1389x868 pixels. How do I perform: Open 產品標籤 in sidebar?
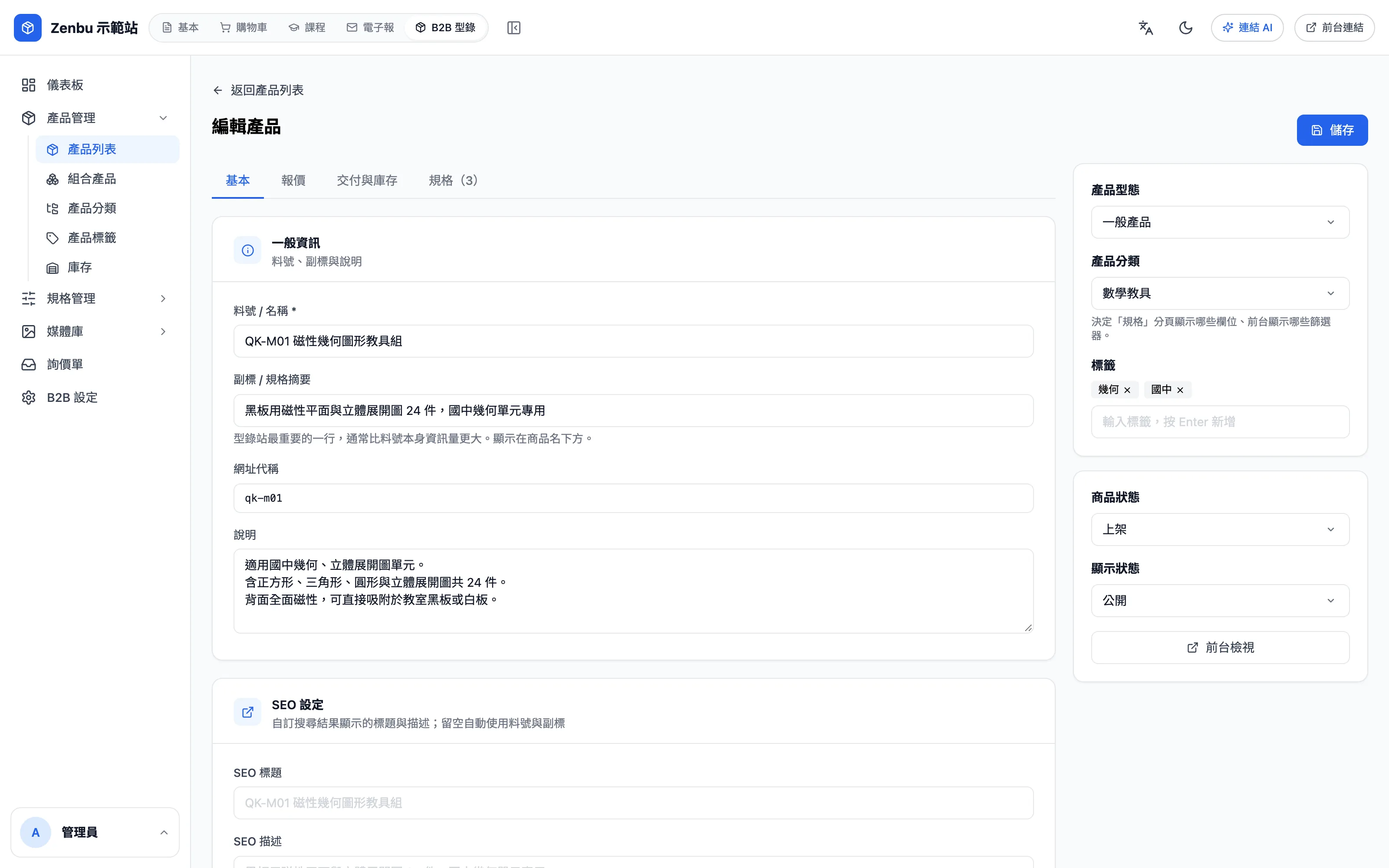107,238
